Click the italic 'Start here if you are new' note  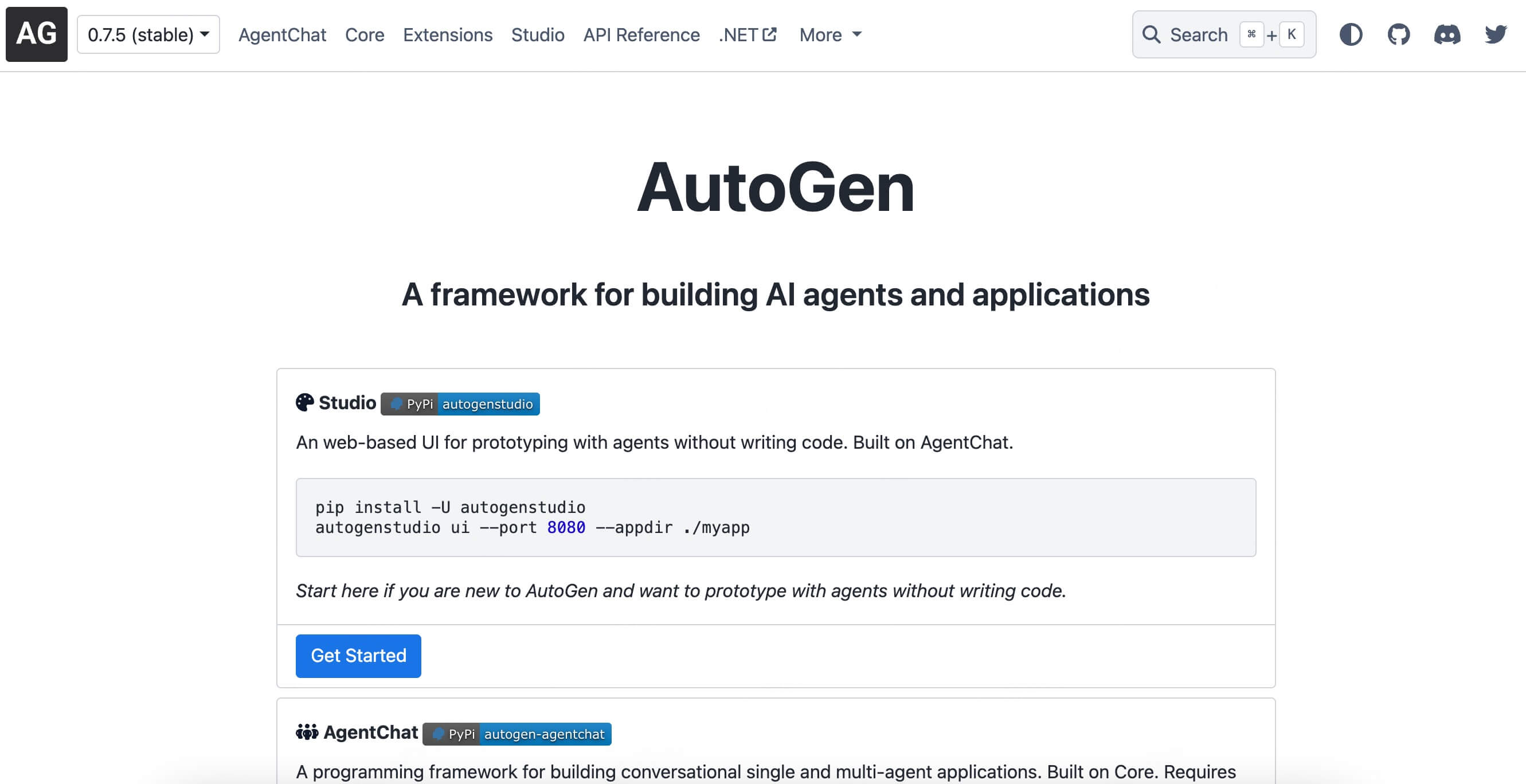click(x=680, y=591)
